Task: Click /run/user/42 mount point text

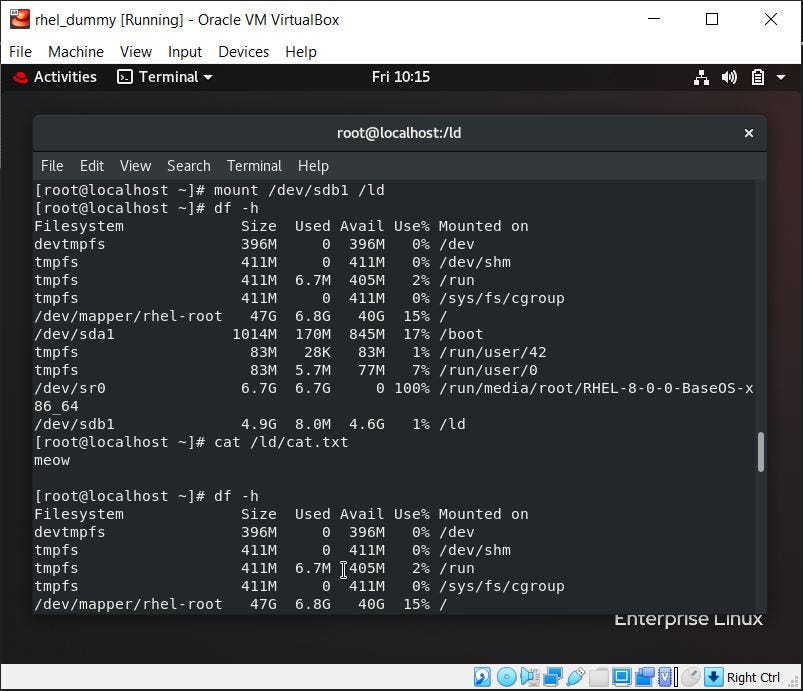Action: pos(493,352)
